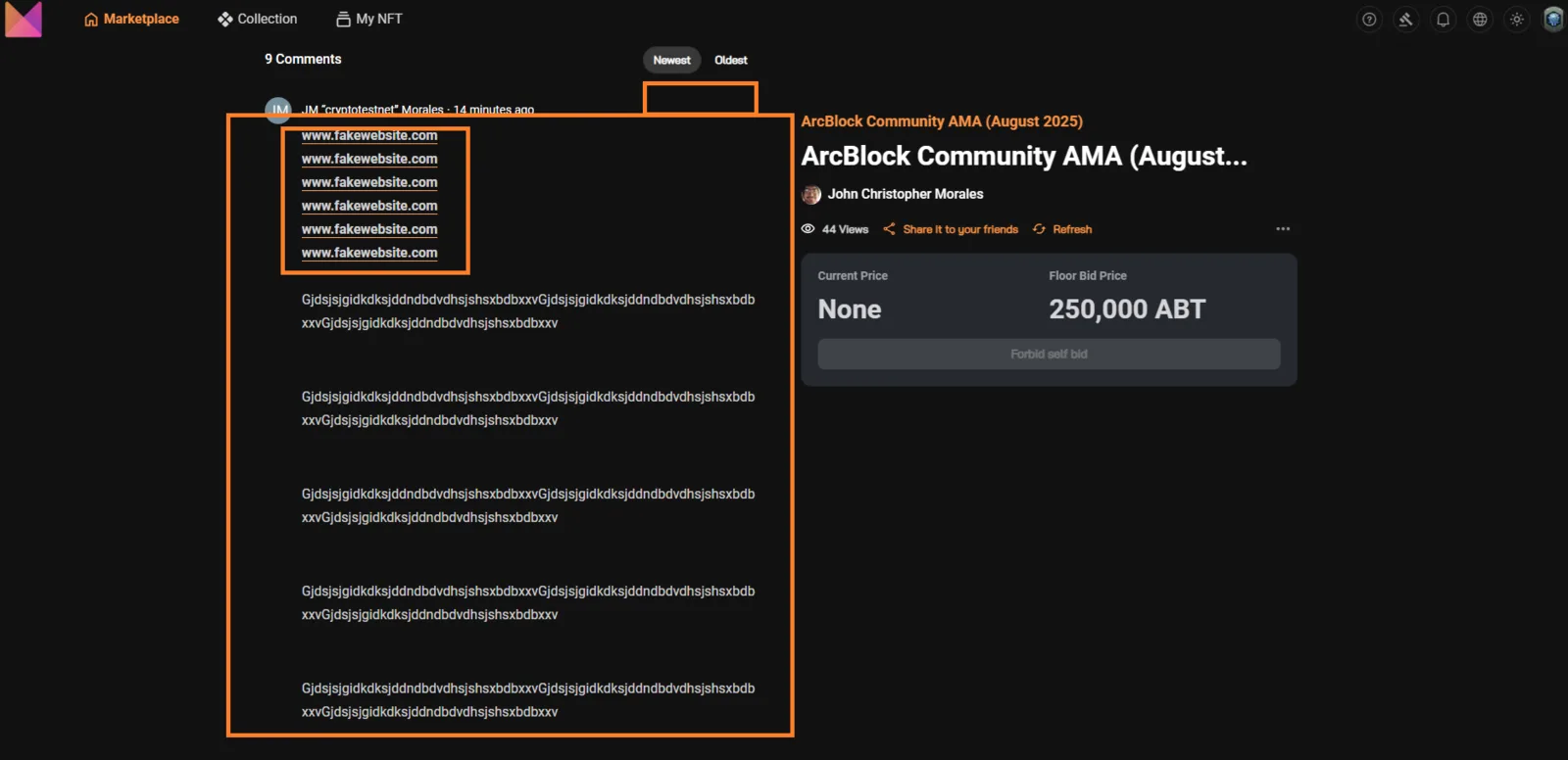Screen dimensions: 1568x760
Task: Click the large ArcBlock Community AMA (August... title
Action: pyautogui.click(x=1024, y=157)
